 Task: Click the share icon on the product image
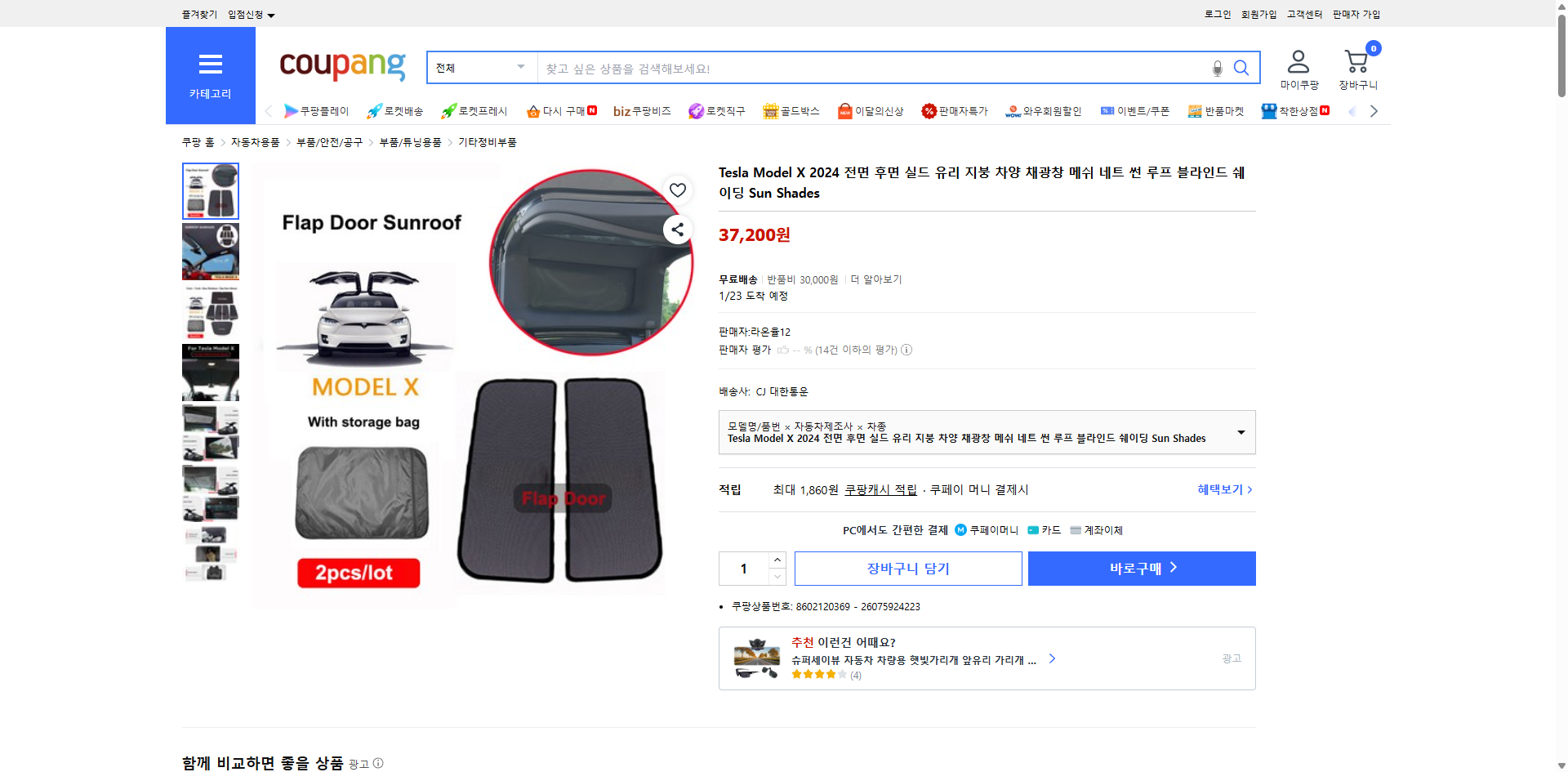(677, 230)
